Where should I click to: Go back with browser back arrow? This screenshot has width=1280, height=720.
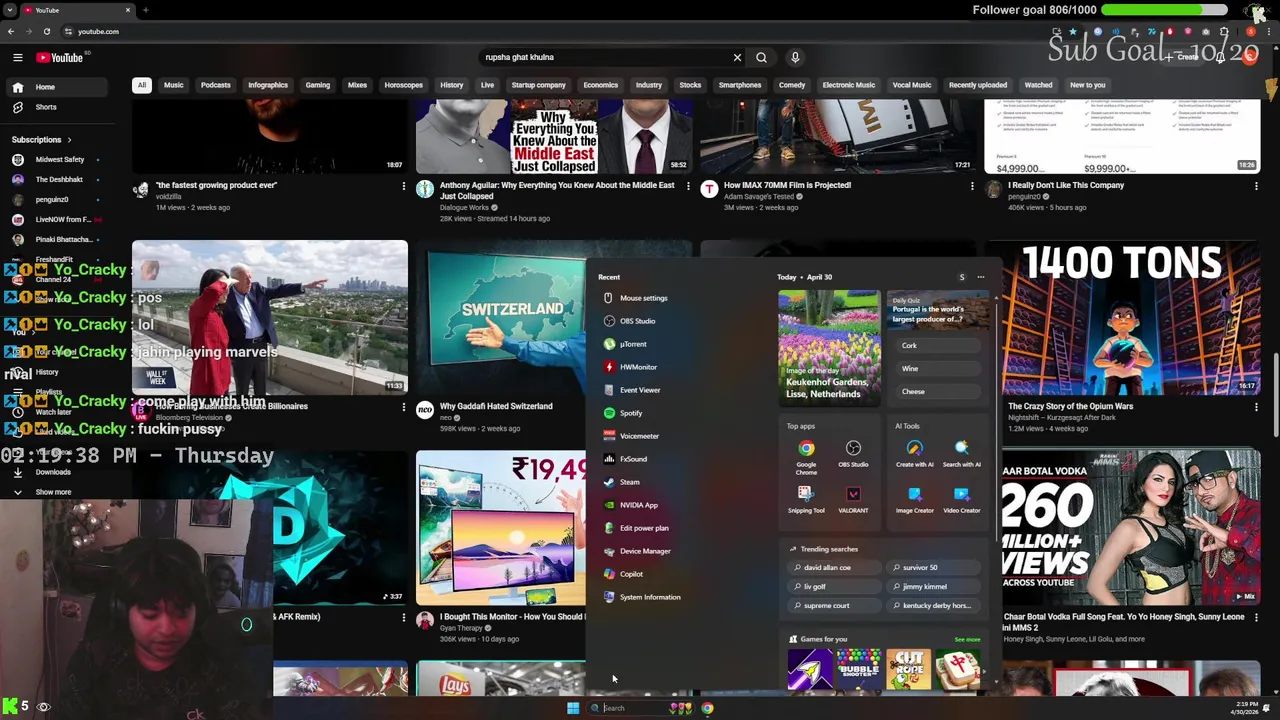pyautogui.click(x=10, y=31)
